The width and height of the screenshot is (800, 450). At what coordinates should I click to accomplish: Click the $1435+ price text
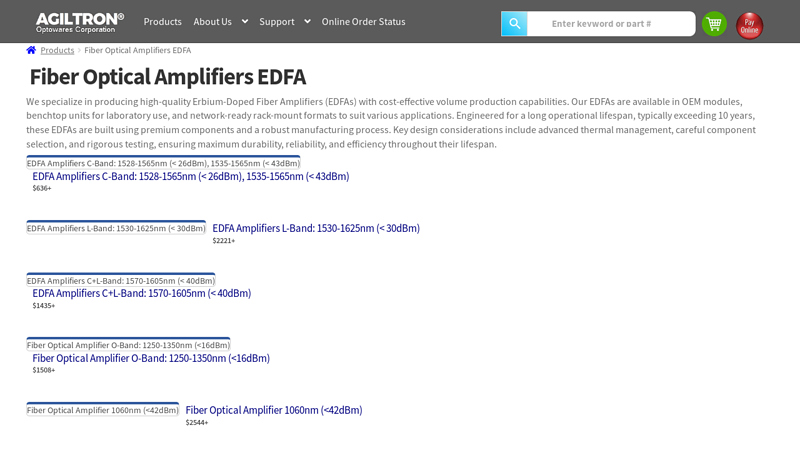(x=44, y=306)
